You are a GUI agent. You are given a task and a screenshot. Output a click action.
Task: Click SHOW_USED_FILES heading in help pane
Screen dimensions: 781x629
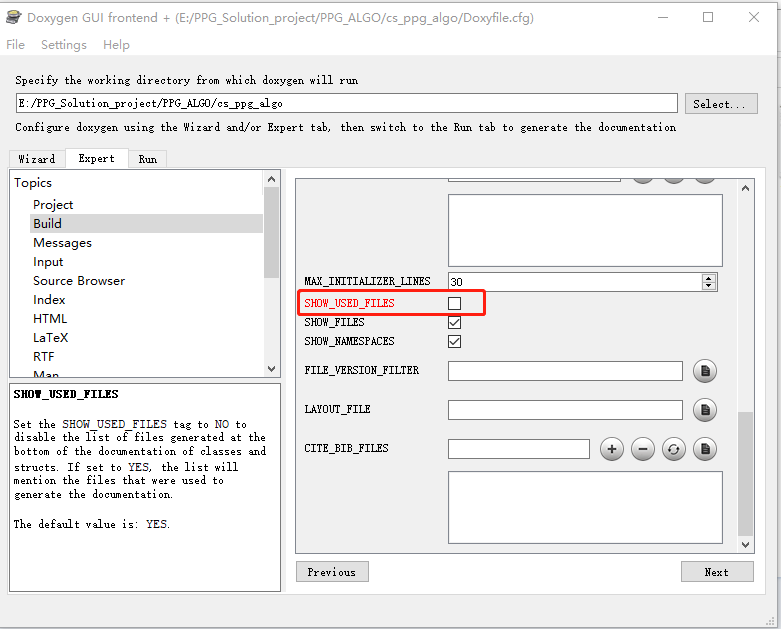66,394
